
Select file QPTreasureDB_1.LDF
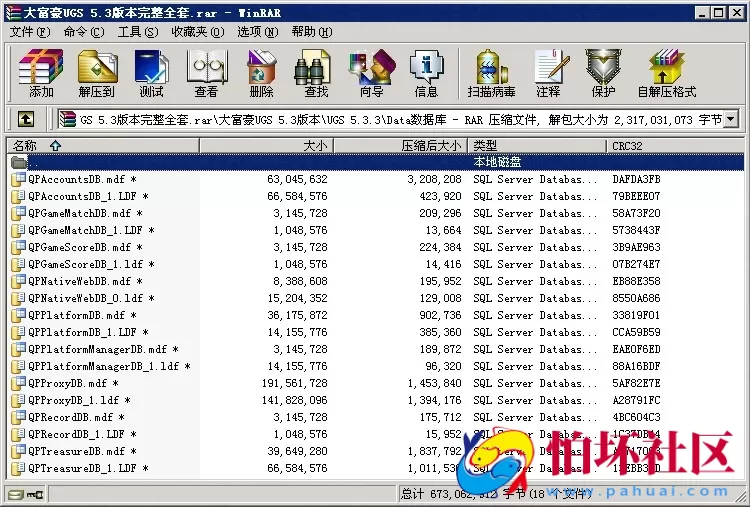[88, 468]
